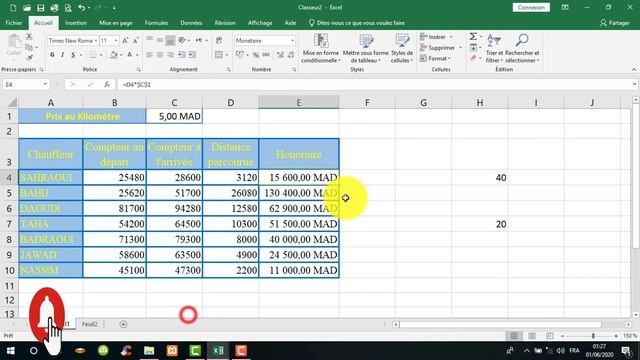Add a new sheet with the plus icon

pos(123,324)
